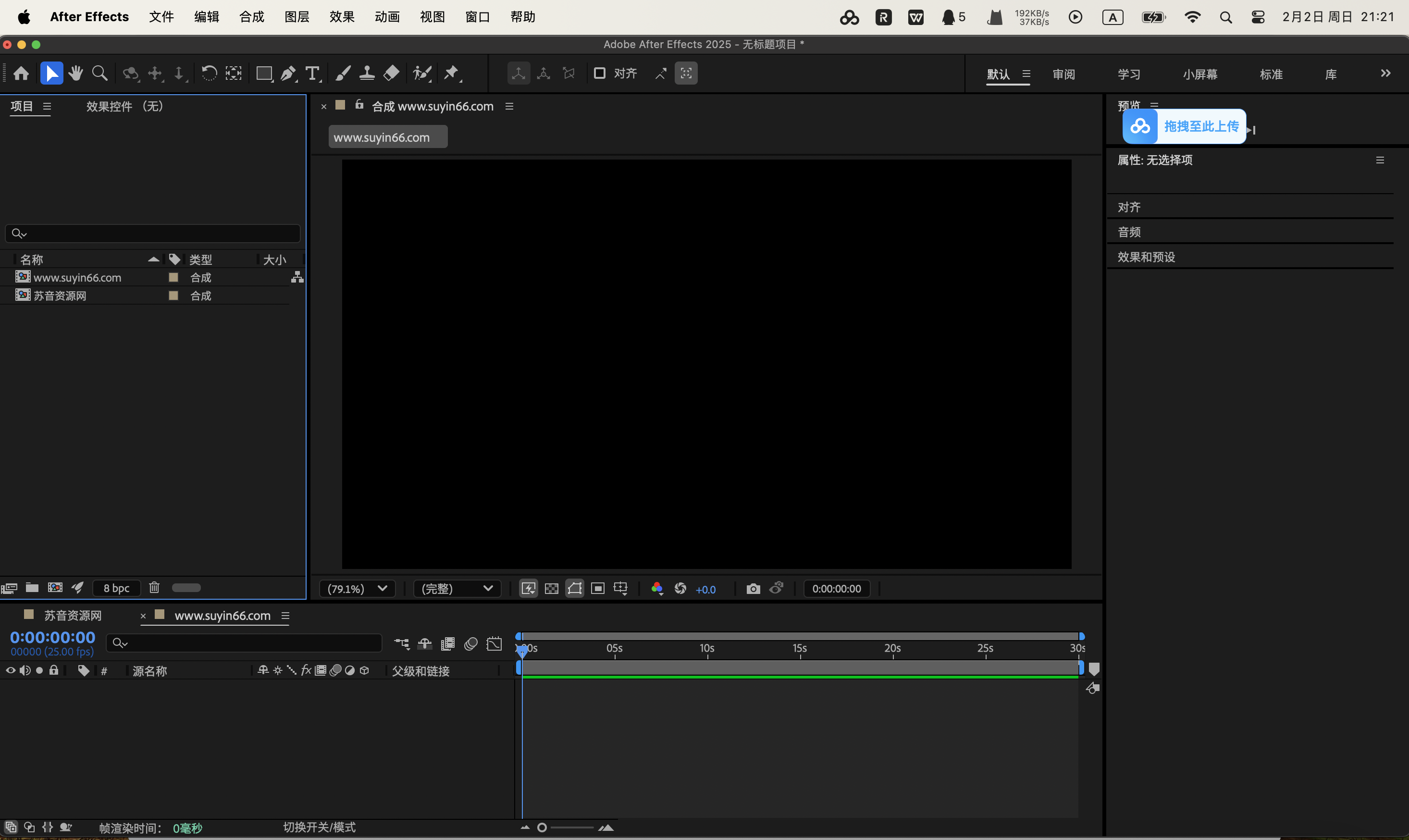Open the 效果 menu in the menu bar
This screenshot has height=840, width=1409.
tap(341, 16)
